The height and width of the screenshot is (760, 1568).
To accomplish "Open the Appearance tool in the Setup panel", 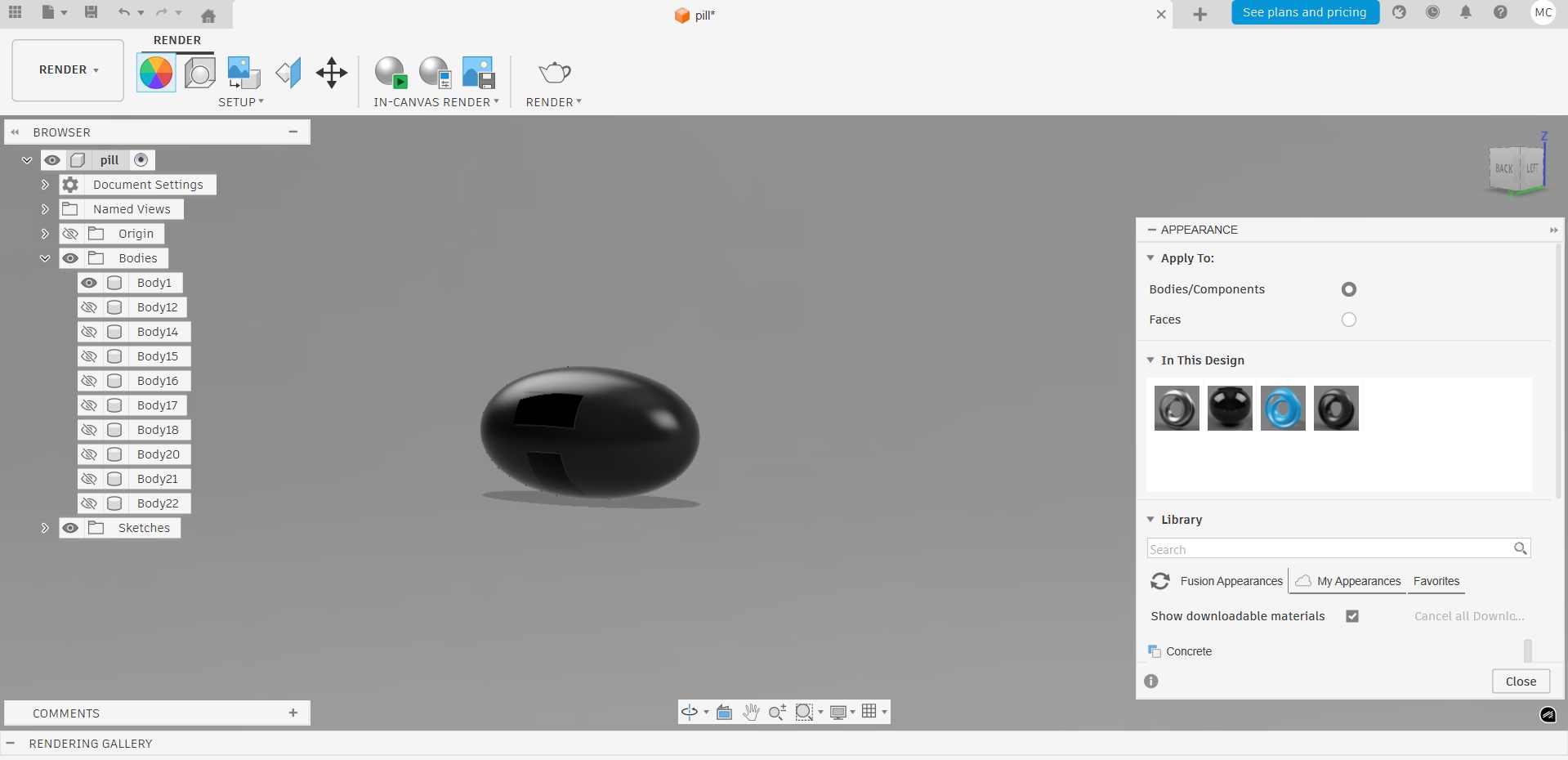I will 155,72.
